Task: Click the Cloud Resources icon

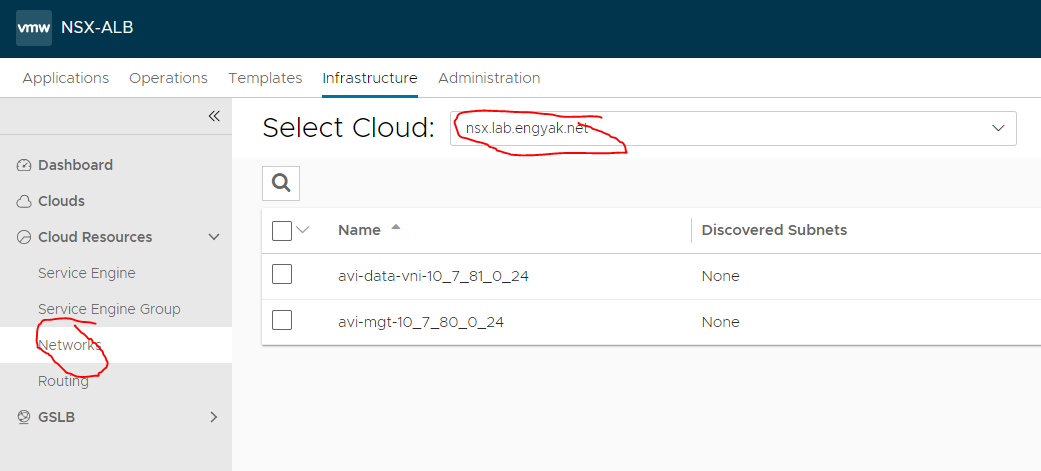Action: coord(25,237)
